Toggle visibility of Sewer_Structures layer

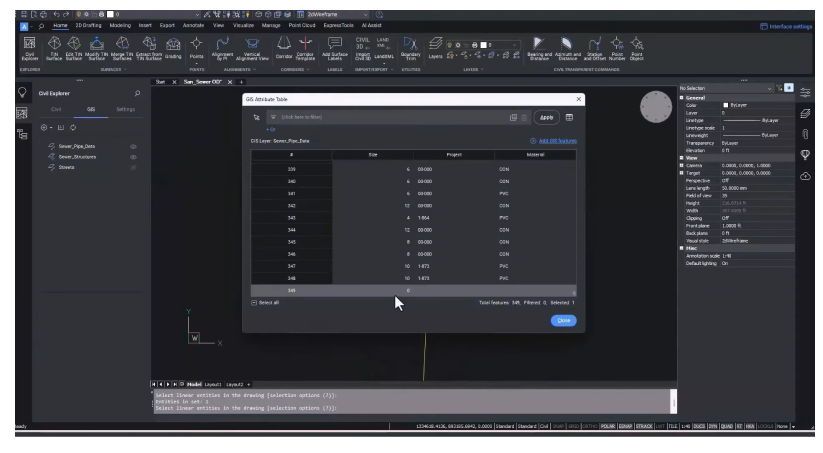coord(133,157)
